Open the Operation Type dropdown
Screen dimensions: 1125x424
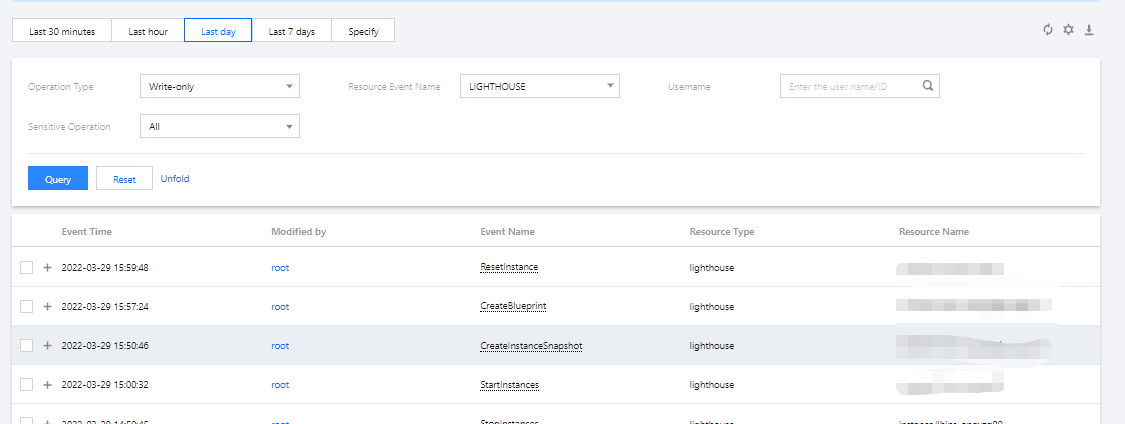pos(220,87)
